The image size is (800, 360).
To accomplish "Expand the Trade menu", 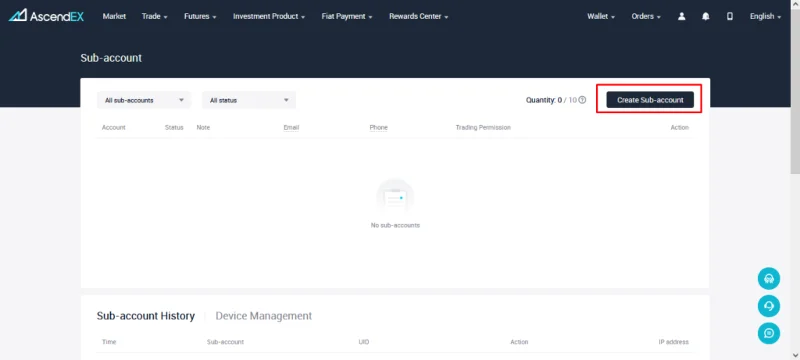I will click(155, 16).
